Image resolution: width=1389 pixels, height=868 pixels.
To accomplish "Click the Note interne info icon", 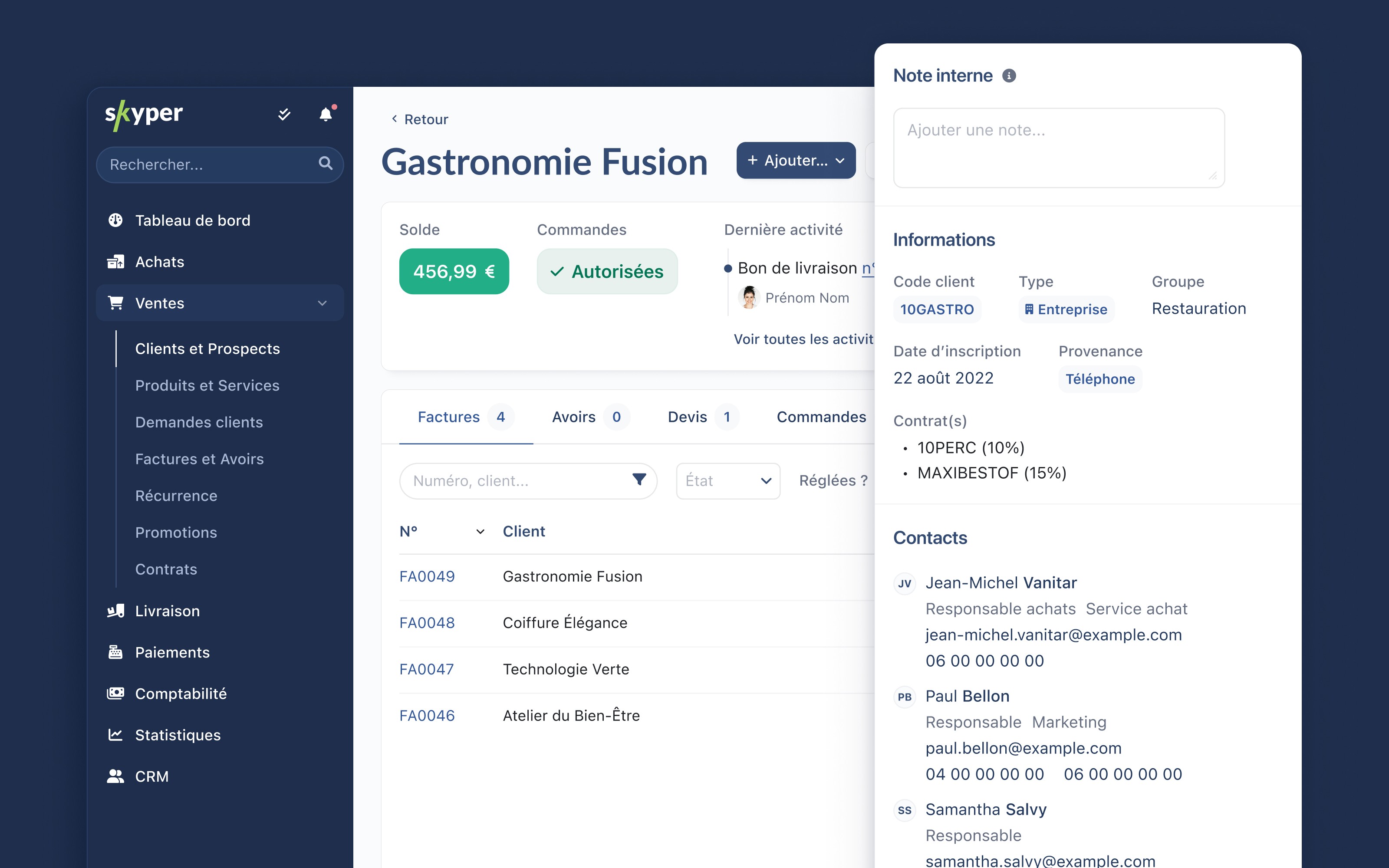I will (x=1009, y=76).
